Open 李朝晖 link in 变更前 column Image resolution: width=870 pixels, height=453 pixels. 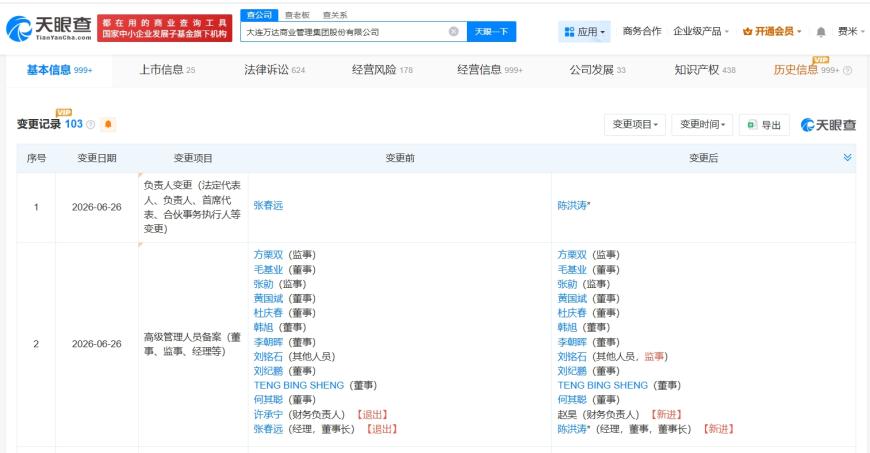(x=269, y=342)
